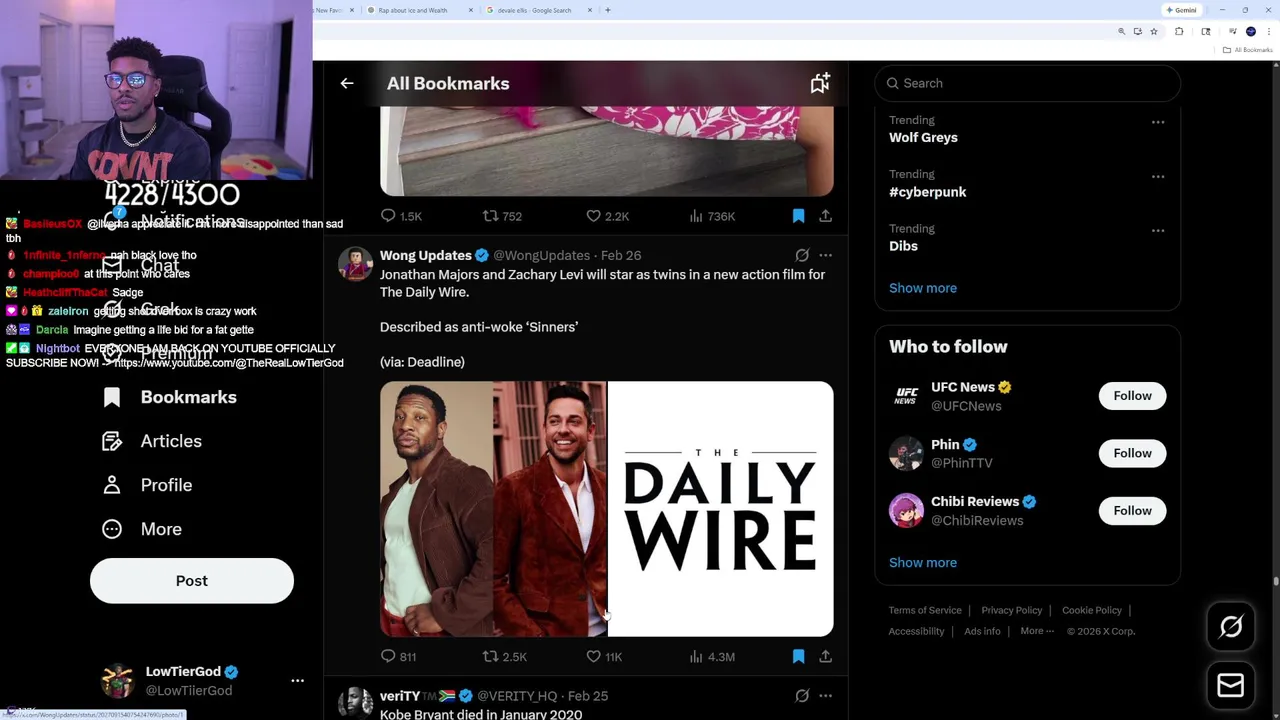Open Grok action on Wong Updates post
Screen dimensions: 1280x720
click(x=802, y=255)
